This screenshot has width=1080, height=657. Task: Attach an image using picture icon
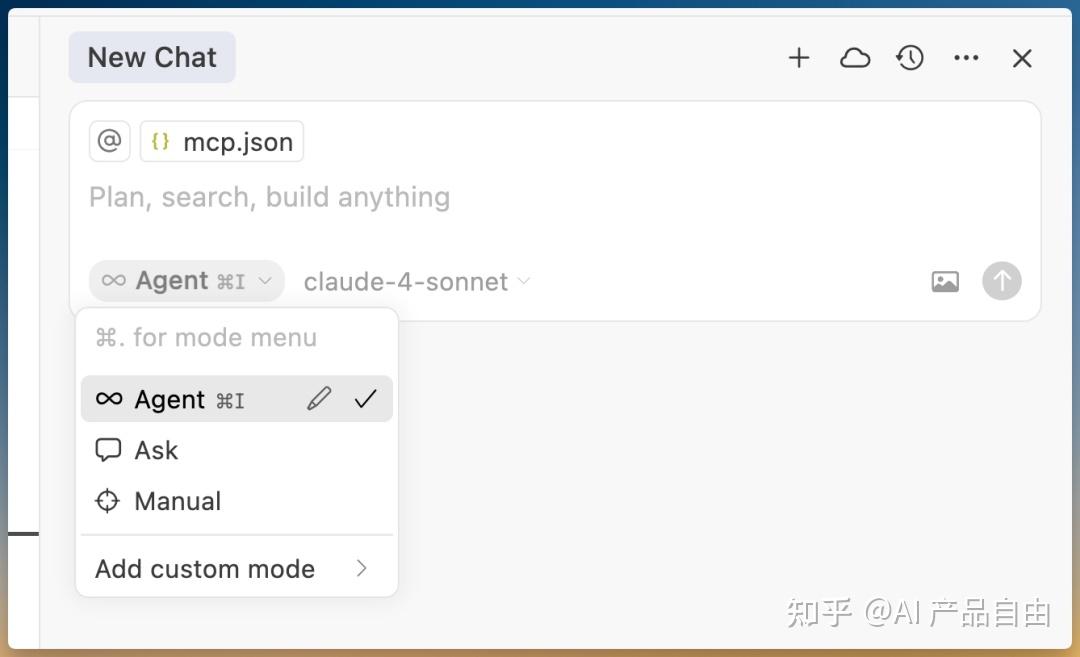pyautogui.click(x=945, y=282)
